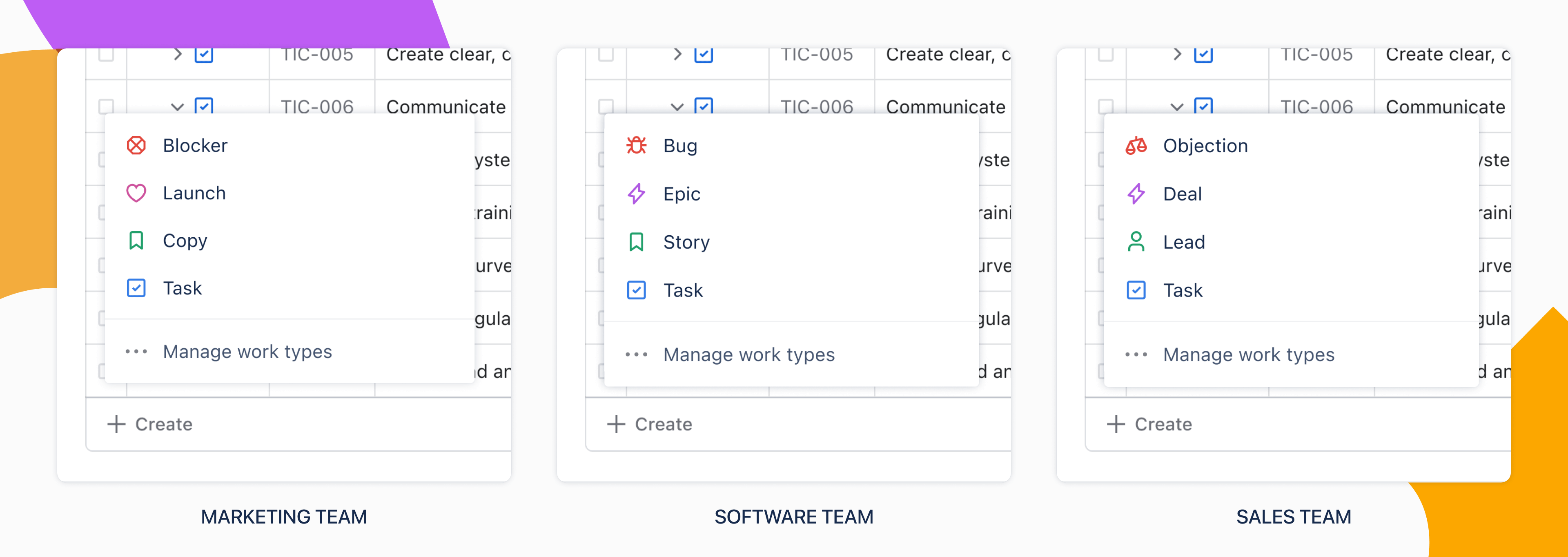Click the TIC-006 key in Software panel
The height and width of the screenshot is (557, 1568).
817,107
